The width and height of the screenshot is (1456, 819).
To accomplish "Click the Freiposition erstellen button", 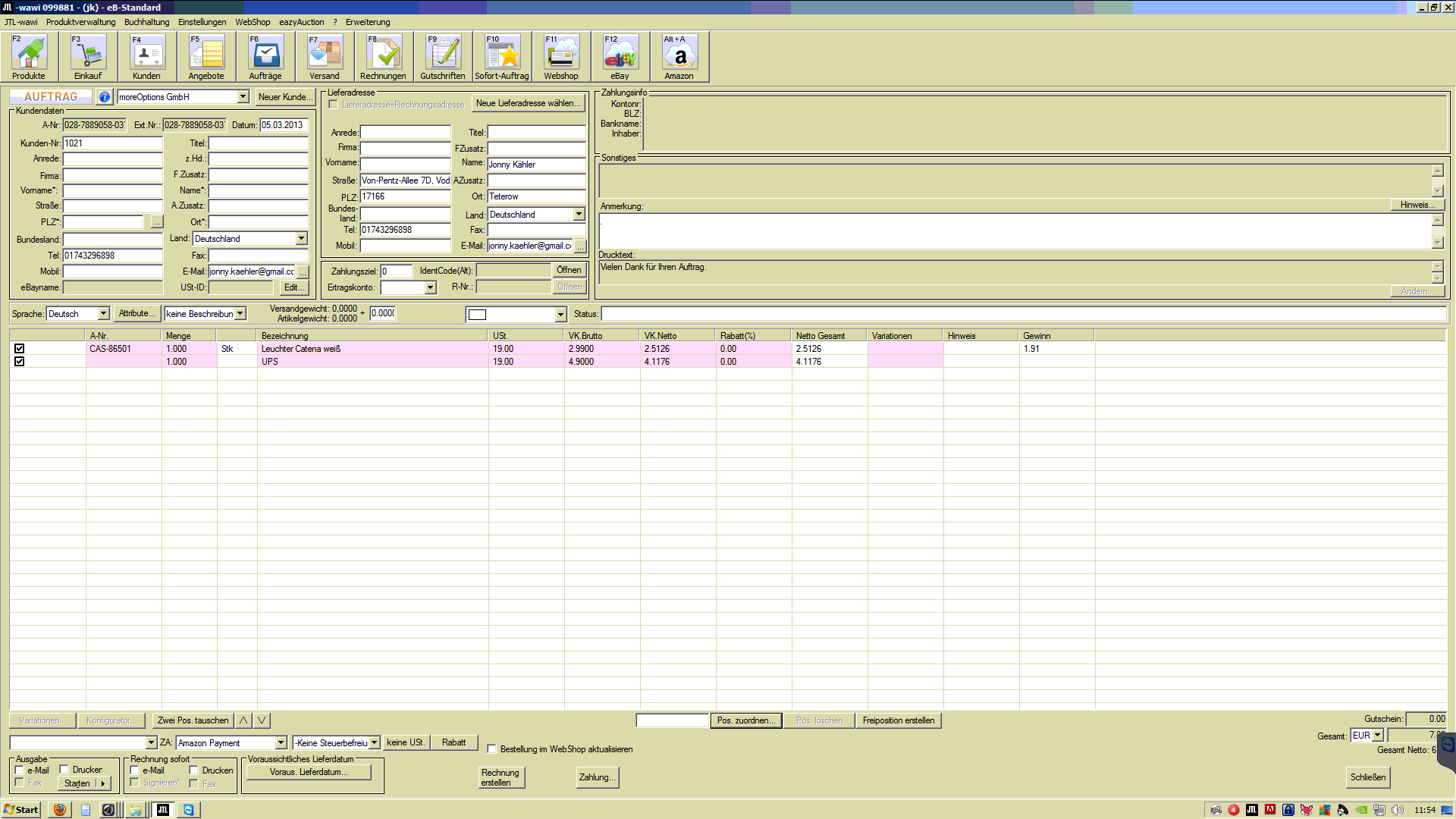I will click(x=899, y=720).
